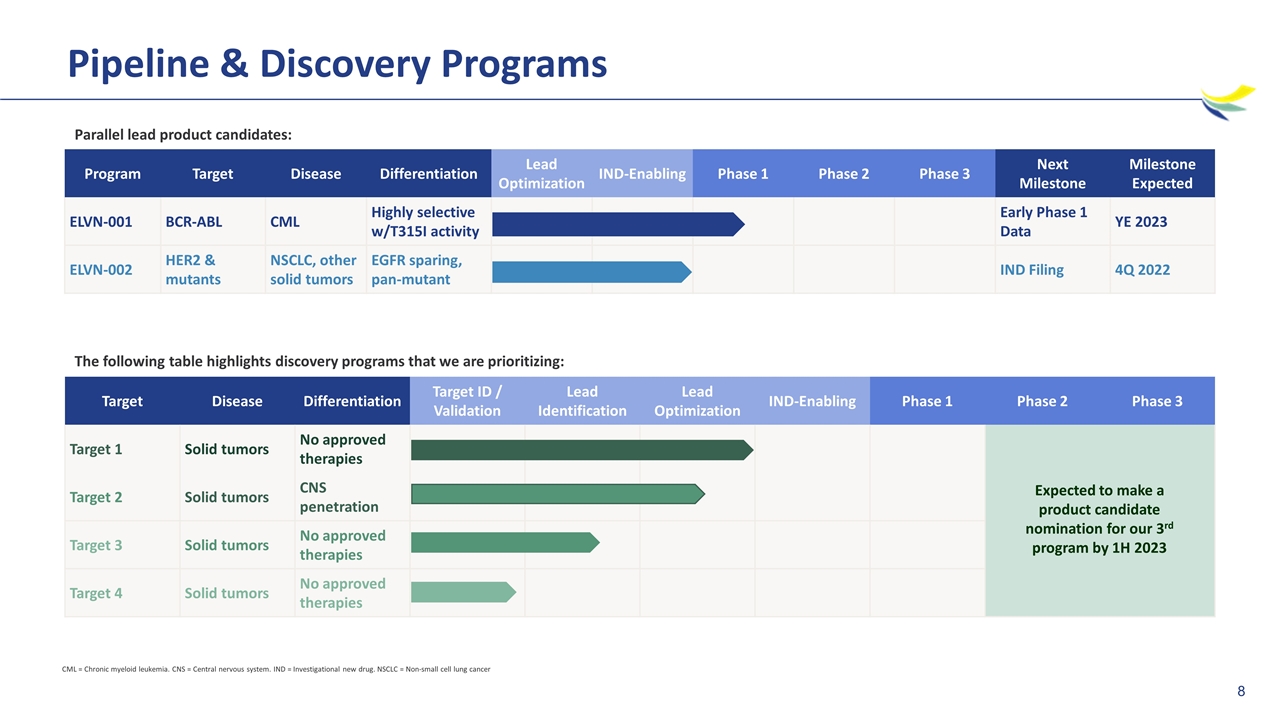Screen dimensions: 1280x720
Task: Select the 4Q 2022 milestone cell
Action: tap(1142, 270)
